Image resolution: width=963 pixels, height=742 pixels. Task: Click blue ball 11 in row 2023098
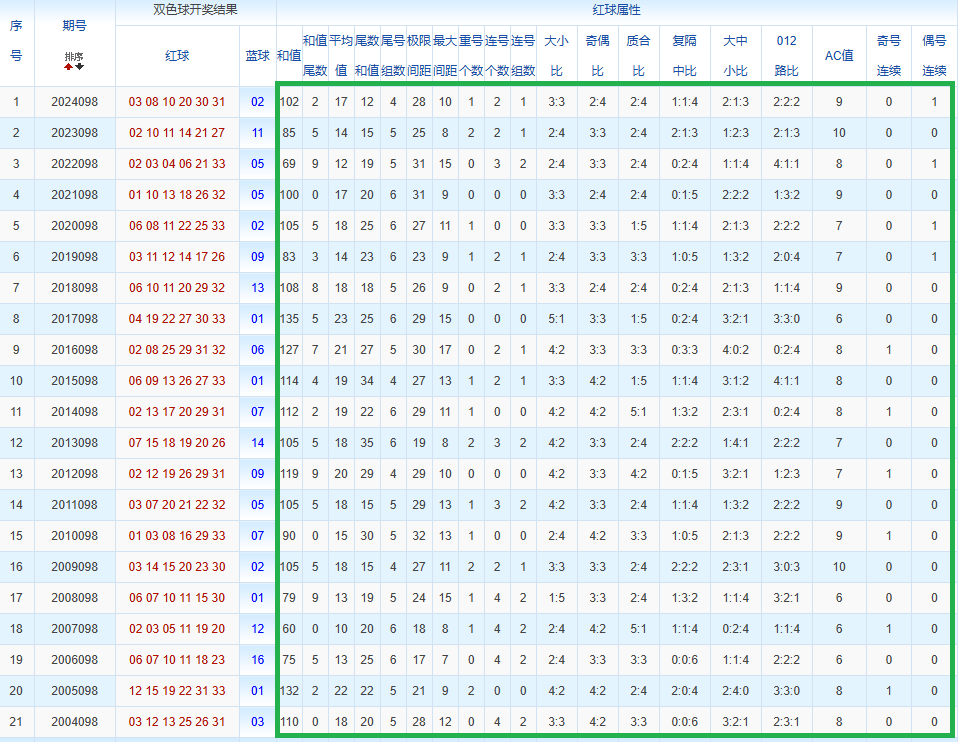click(x=257, y=133)
